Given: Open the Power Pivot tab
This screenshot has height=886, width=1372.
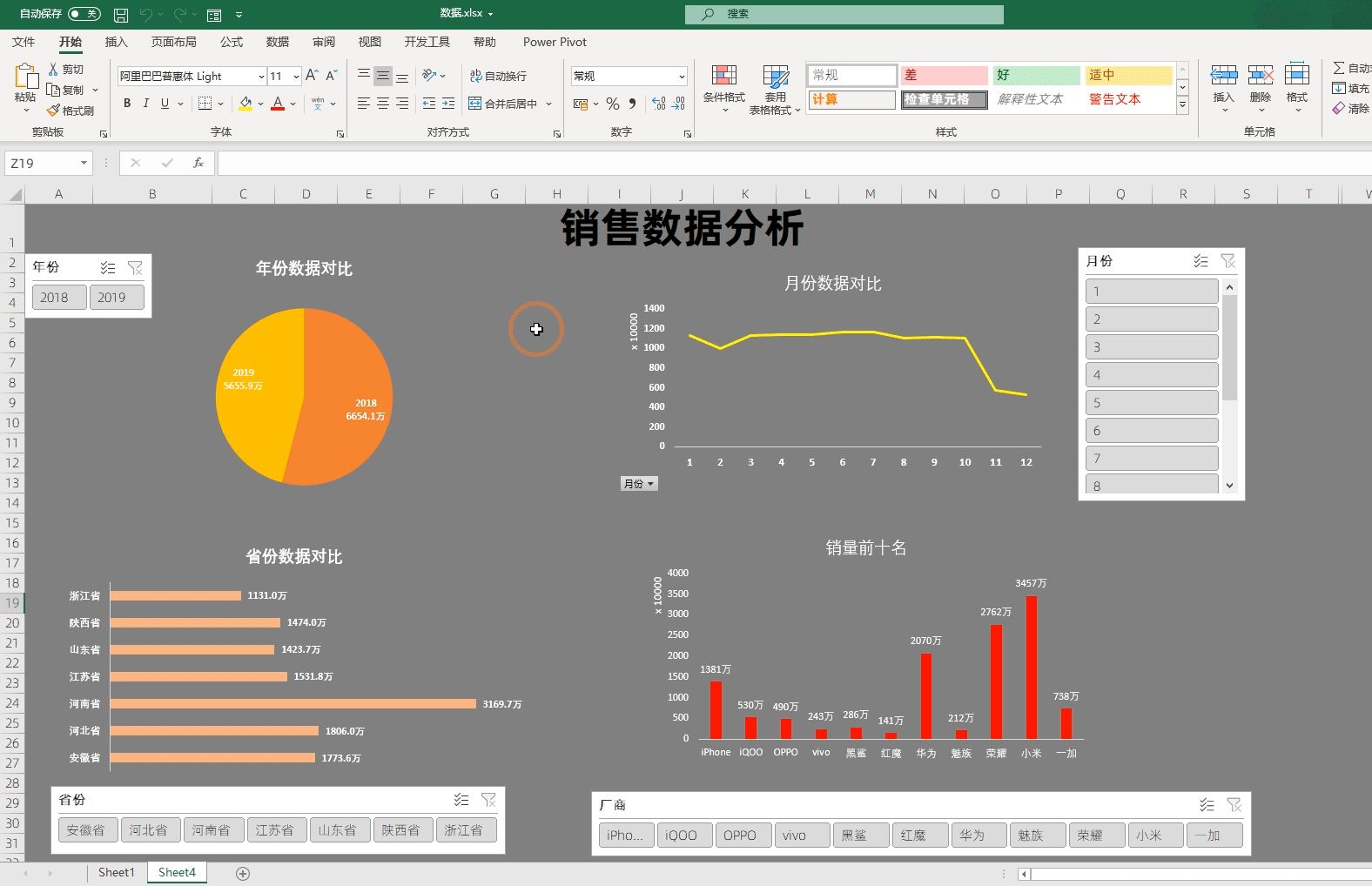Looking at the screenshot, I should pos(555,42).
